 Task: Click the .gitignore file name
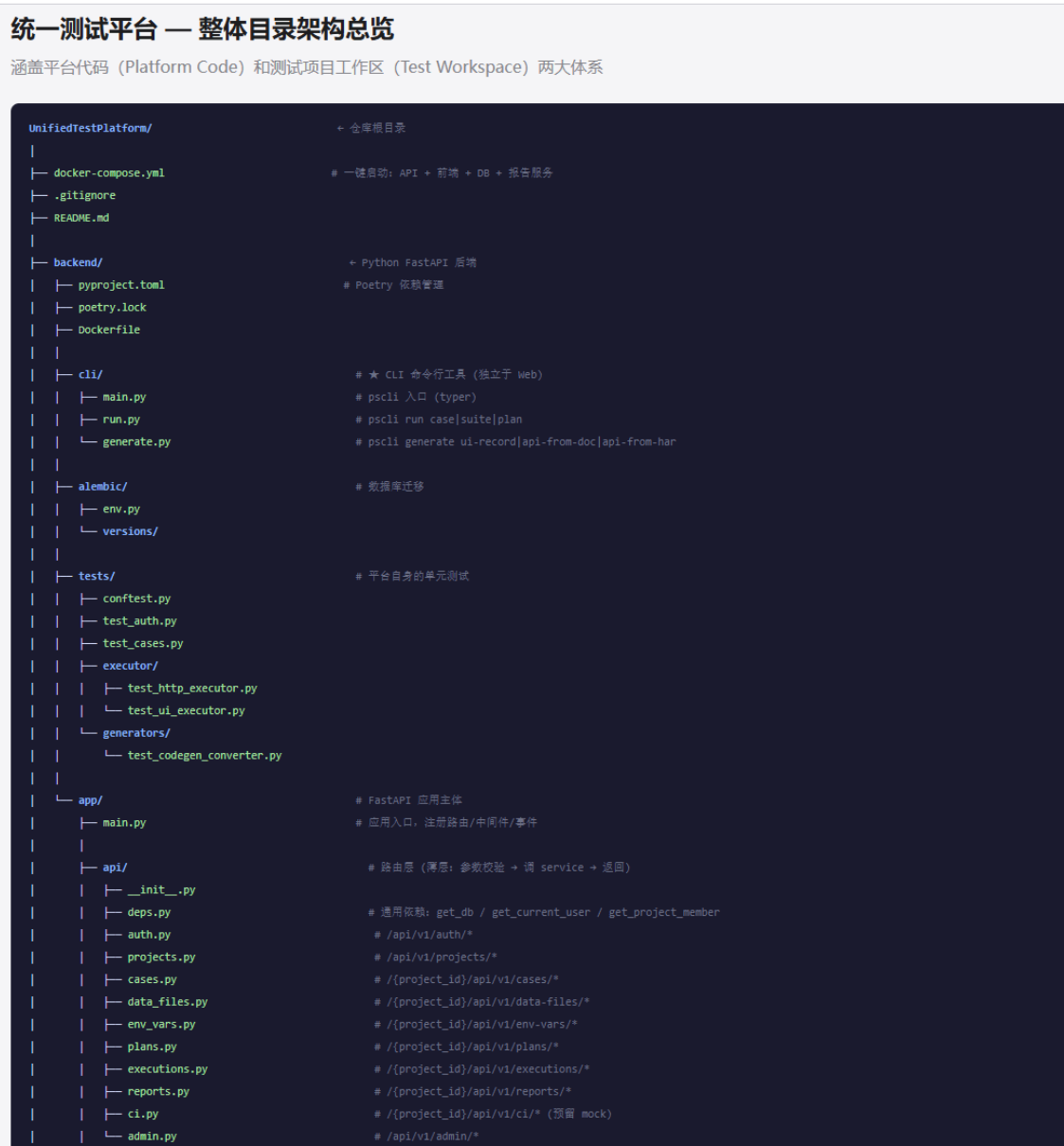tap(84, 195)
